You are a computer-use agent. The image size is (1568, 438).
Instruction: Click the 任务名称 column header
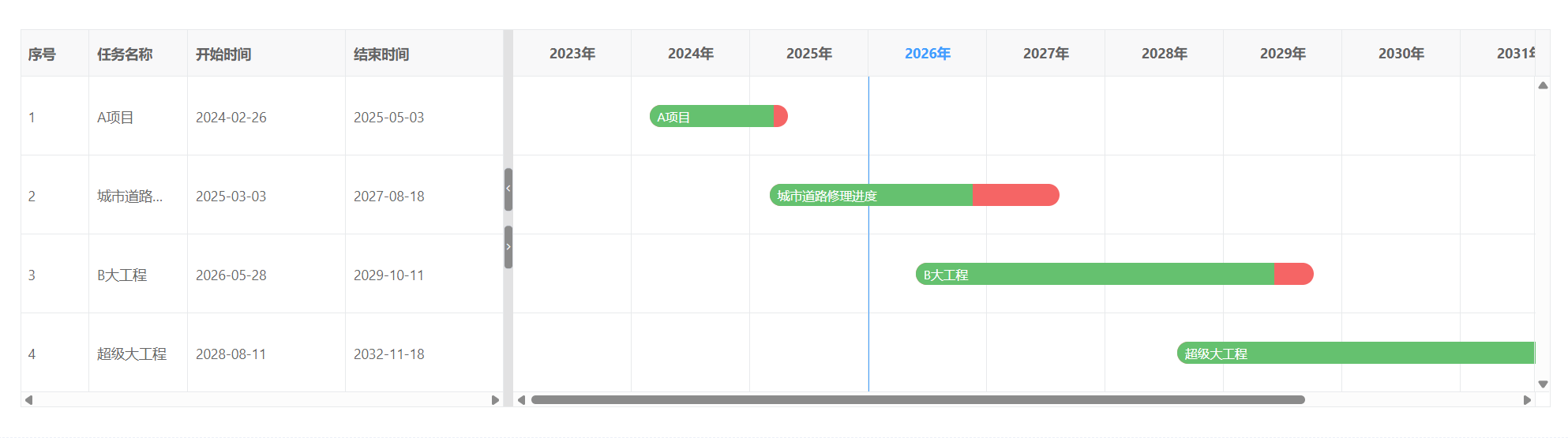[138, 54]
